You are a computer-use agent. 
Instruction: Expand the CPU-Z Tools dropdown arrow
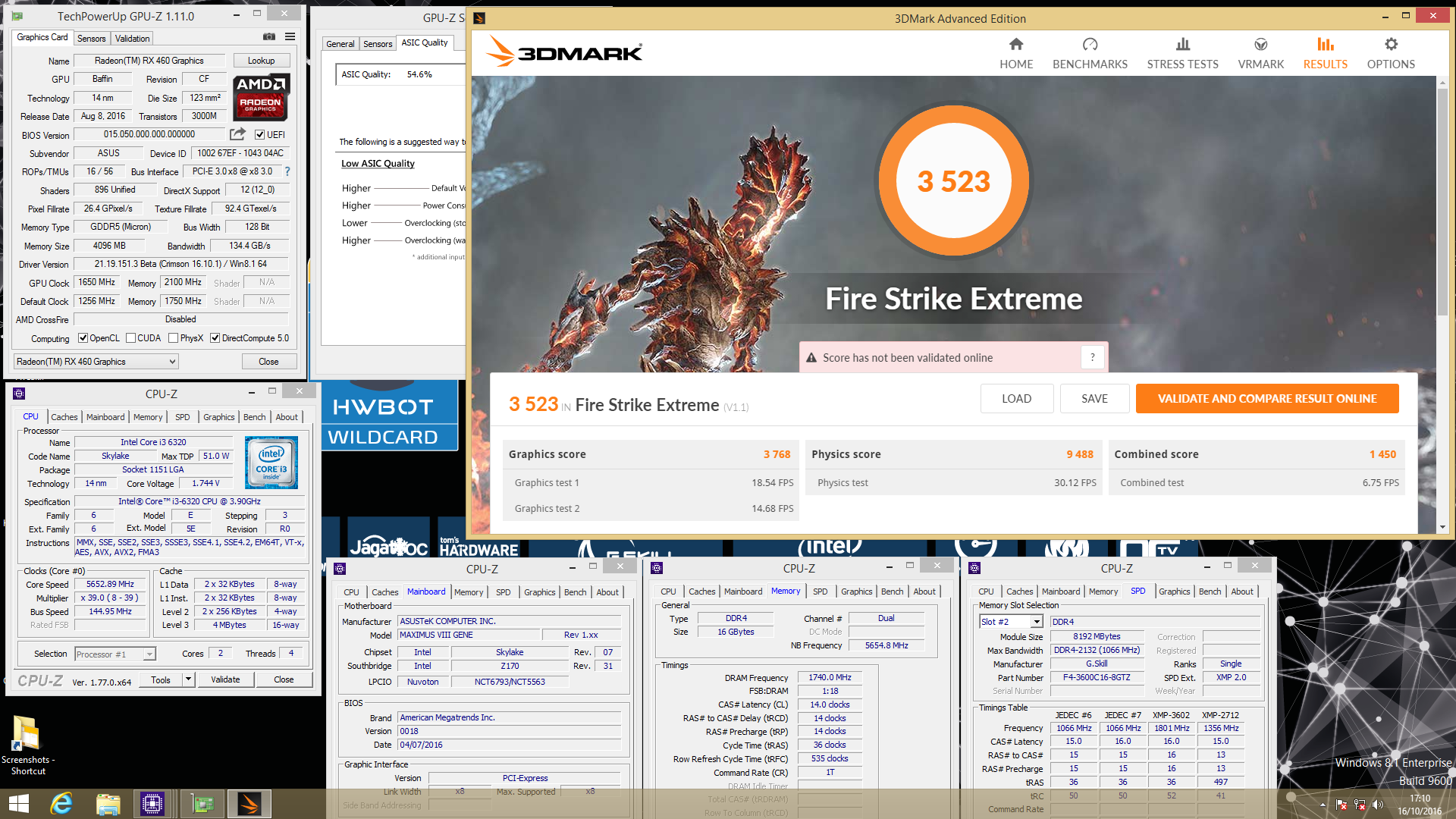pos(189,679)
